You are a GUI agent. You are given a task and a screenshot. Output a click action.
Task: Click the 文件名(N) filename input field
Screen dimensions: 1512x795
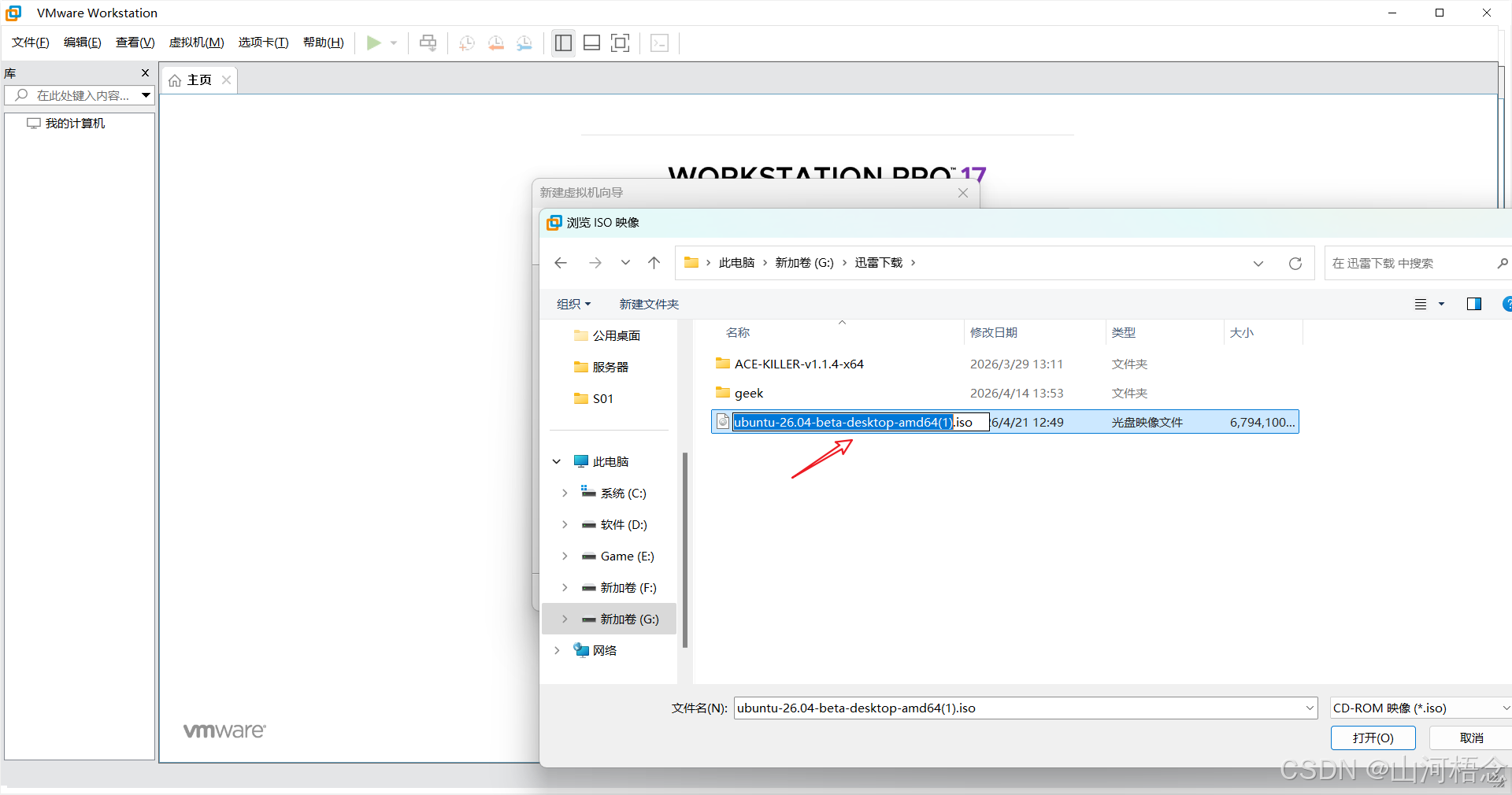pos(1019,708)
